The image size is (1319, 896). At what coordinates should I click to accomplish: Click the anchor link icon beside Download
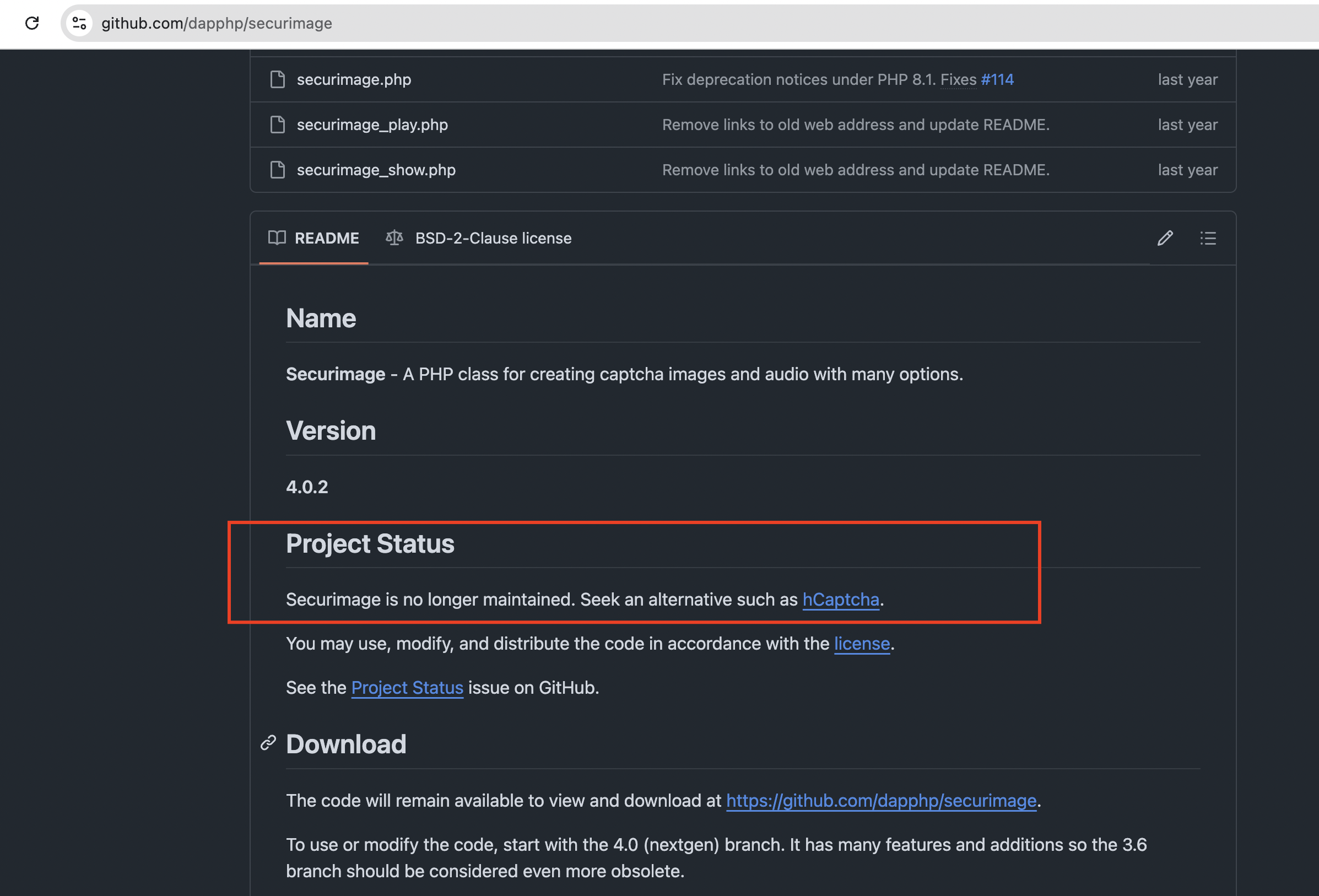click(268, 743)
